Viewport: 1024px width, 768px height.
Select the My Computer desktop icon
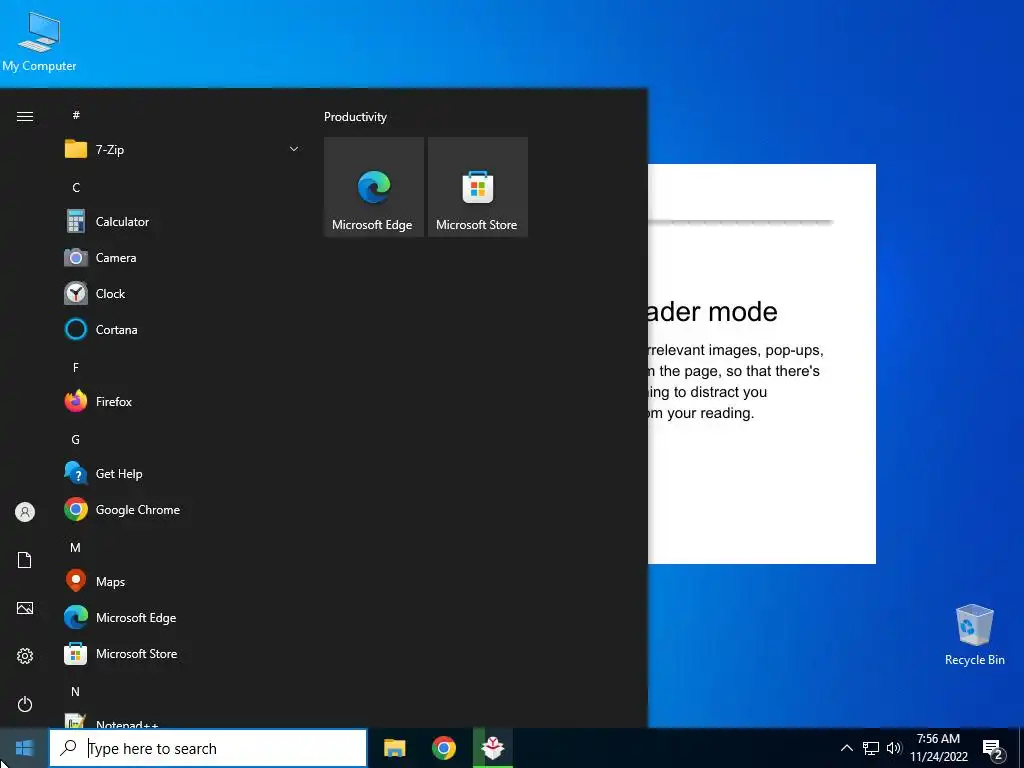[39, 42]
